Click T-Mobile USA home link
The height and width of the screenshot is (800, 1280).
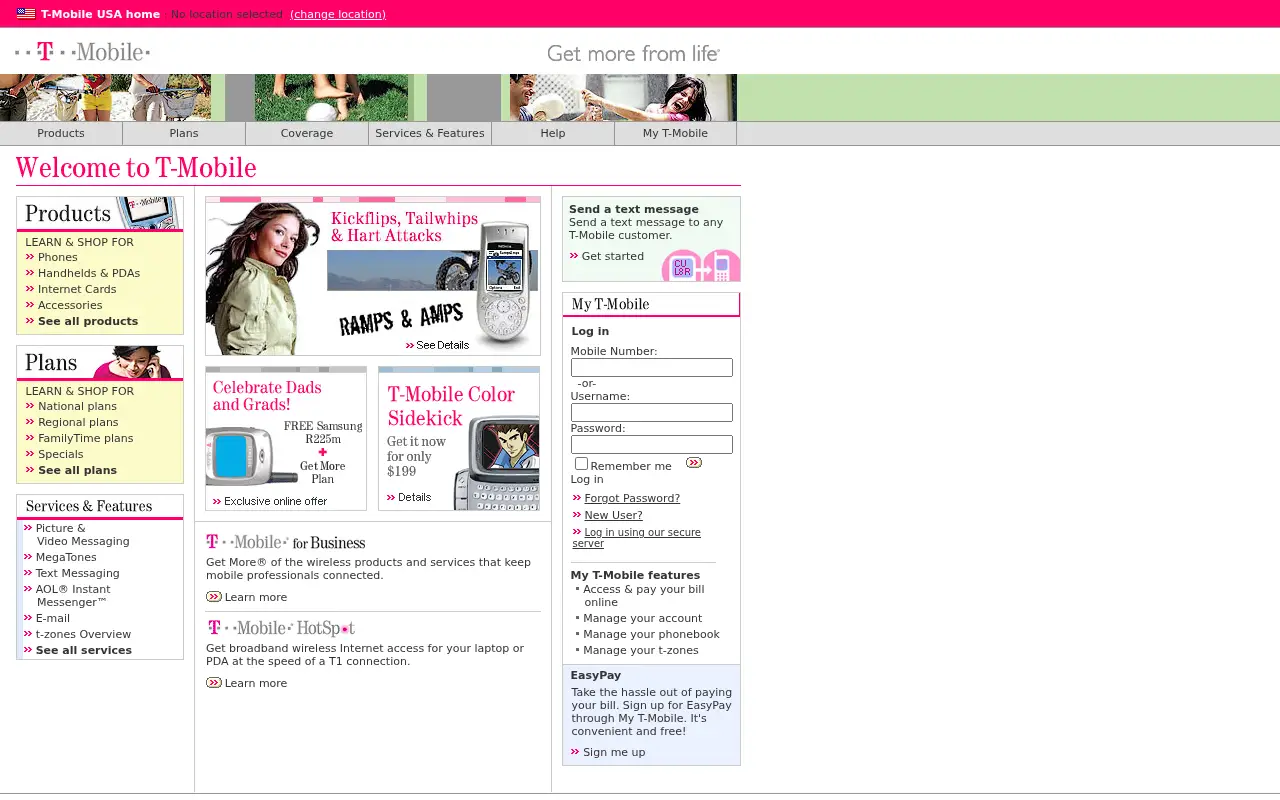100,14
